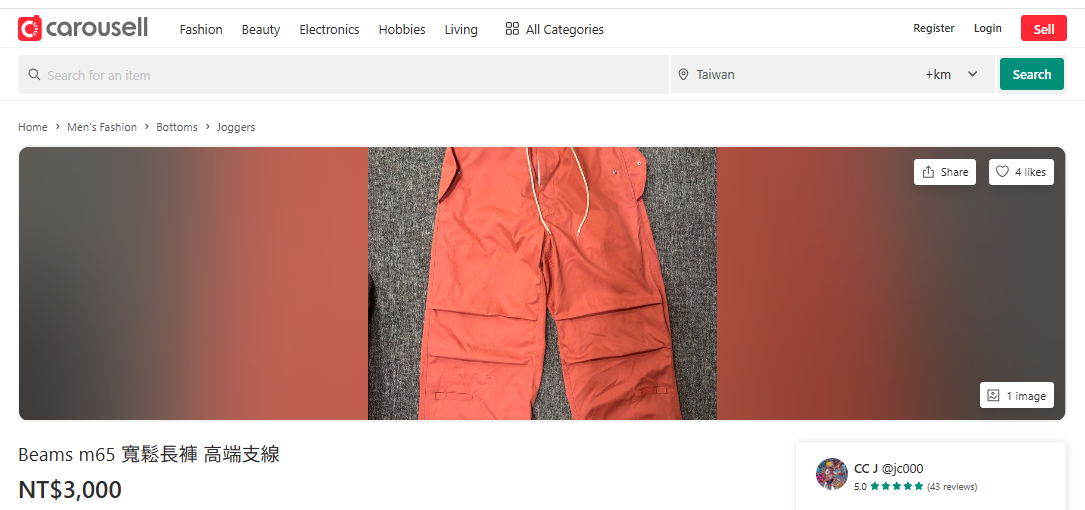Image resolution: width=1085 pixels, height=510 pixels.
Task: Expand the distance km dropdown
Action: click(x=972, y=74)
